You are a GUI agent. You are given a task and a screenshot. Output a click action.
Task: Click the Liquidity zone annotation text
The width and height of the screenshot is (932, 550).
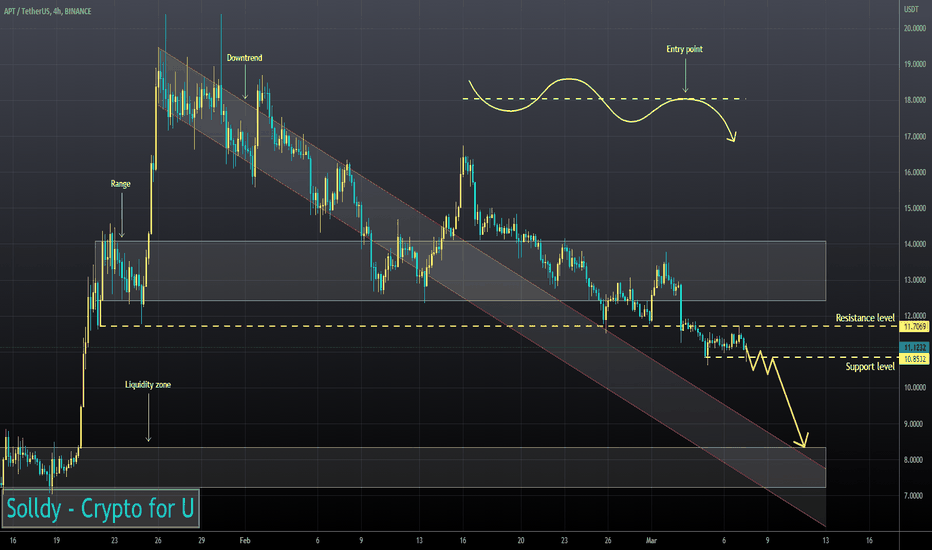pyautogui.click(x=148, y=385)
